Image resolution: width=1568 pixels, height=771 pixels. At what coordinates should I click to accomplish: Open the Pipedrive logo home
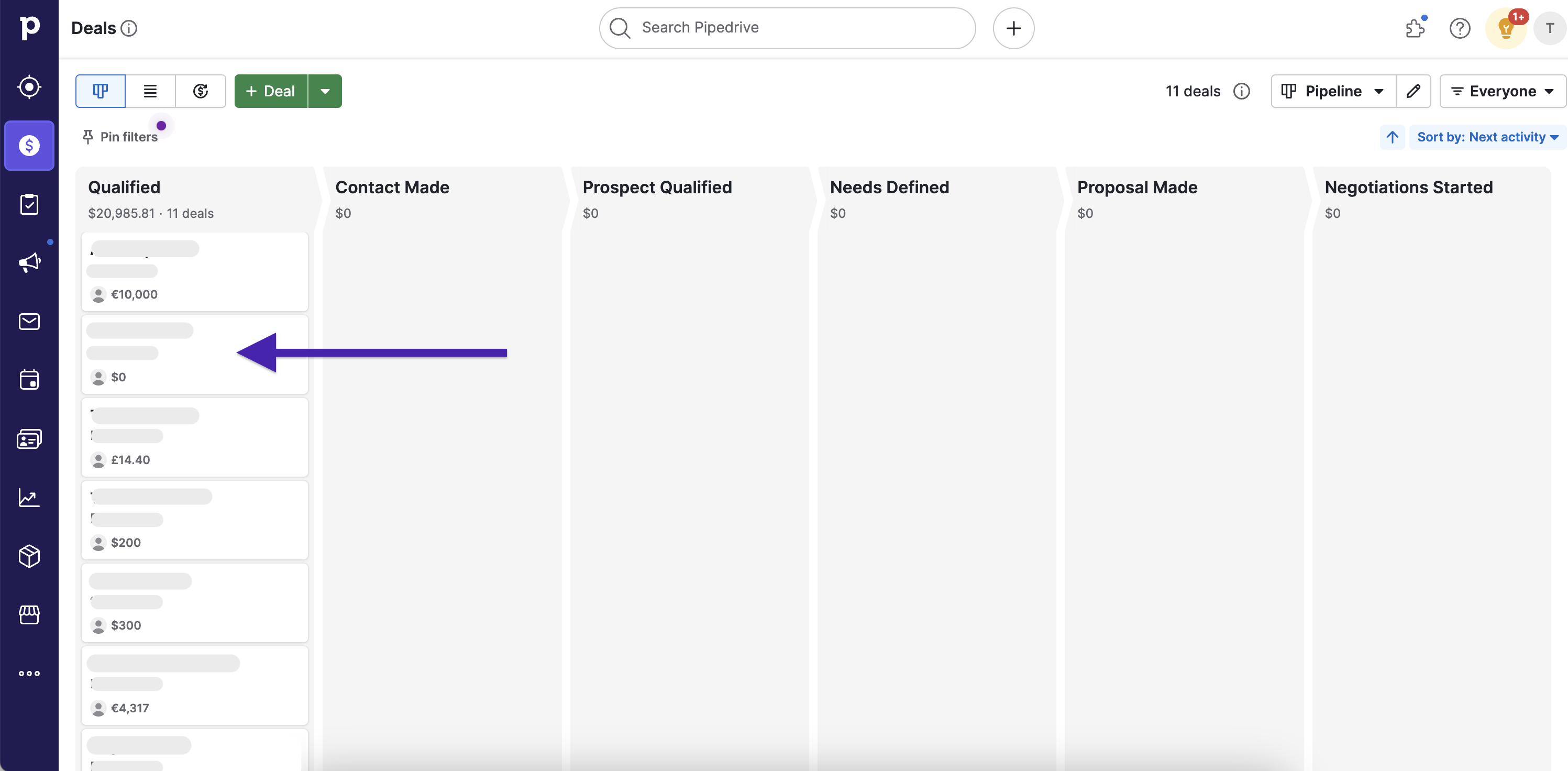(29, 27)
